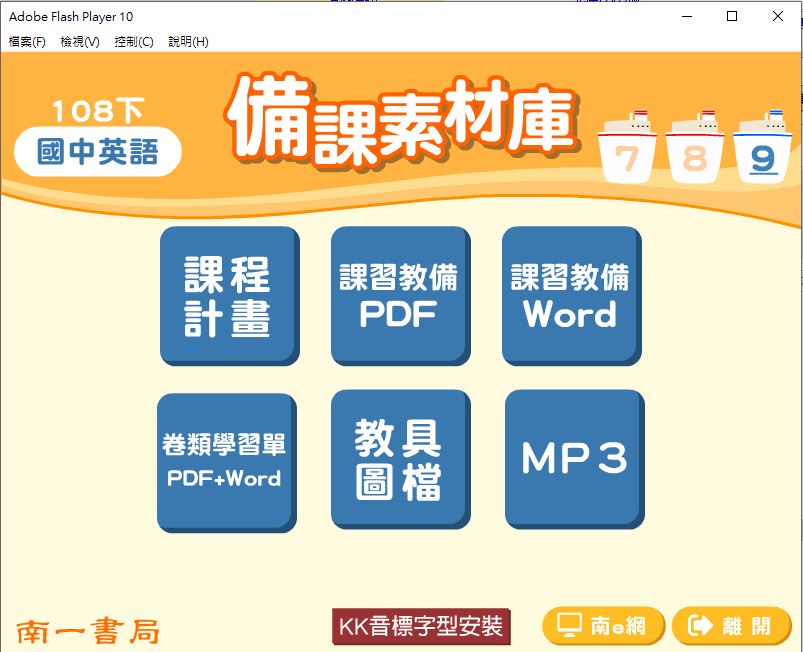Open the MP3 tile

pos(574,458)
